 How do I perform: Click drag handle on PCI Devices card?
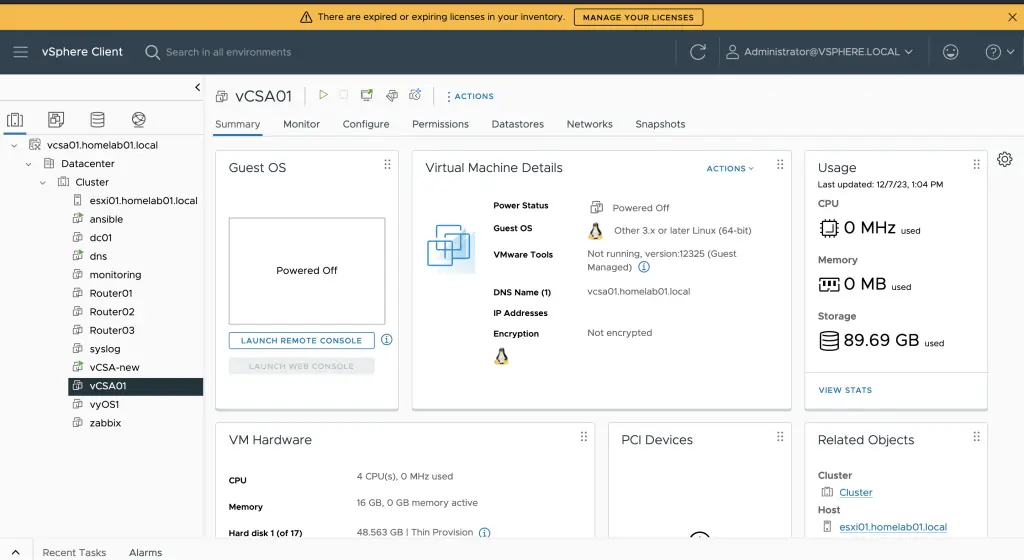(780, 436)
